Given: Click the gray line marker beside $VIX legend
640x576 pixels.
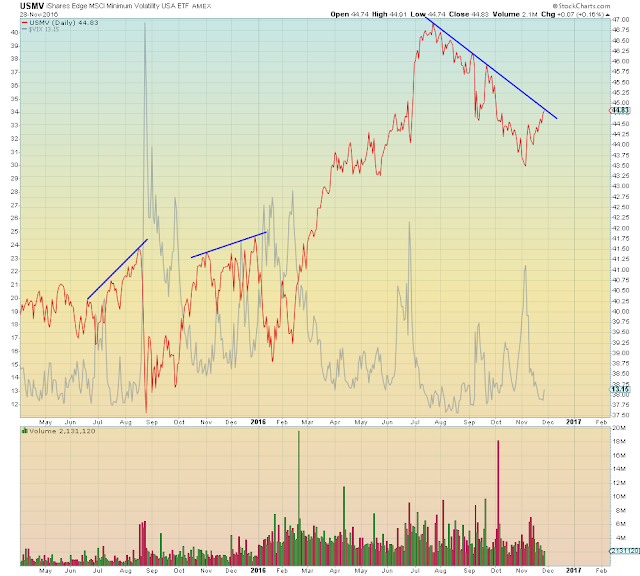Looking at the screenshot, I should (x=24, y=29).
